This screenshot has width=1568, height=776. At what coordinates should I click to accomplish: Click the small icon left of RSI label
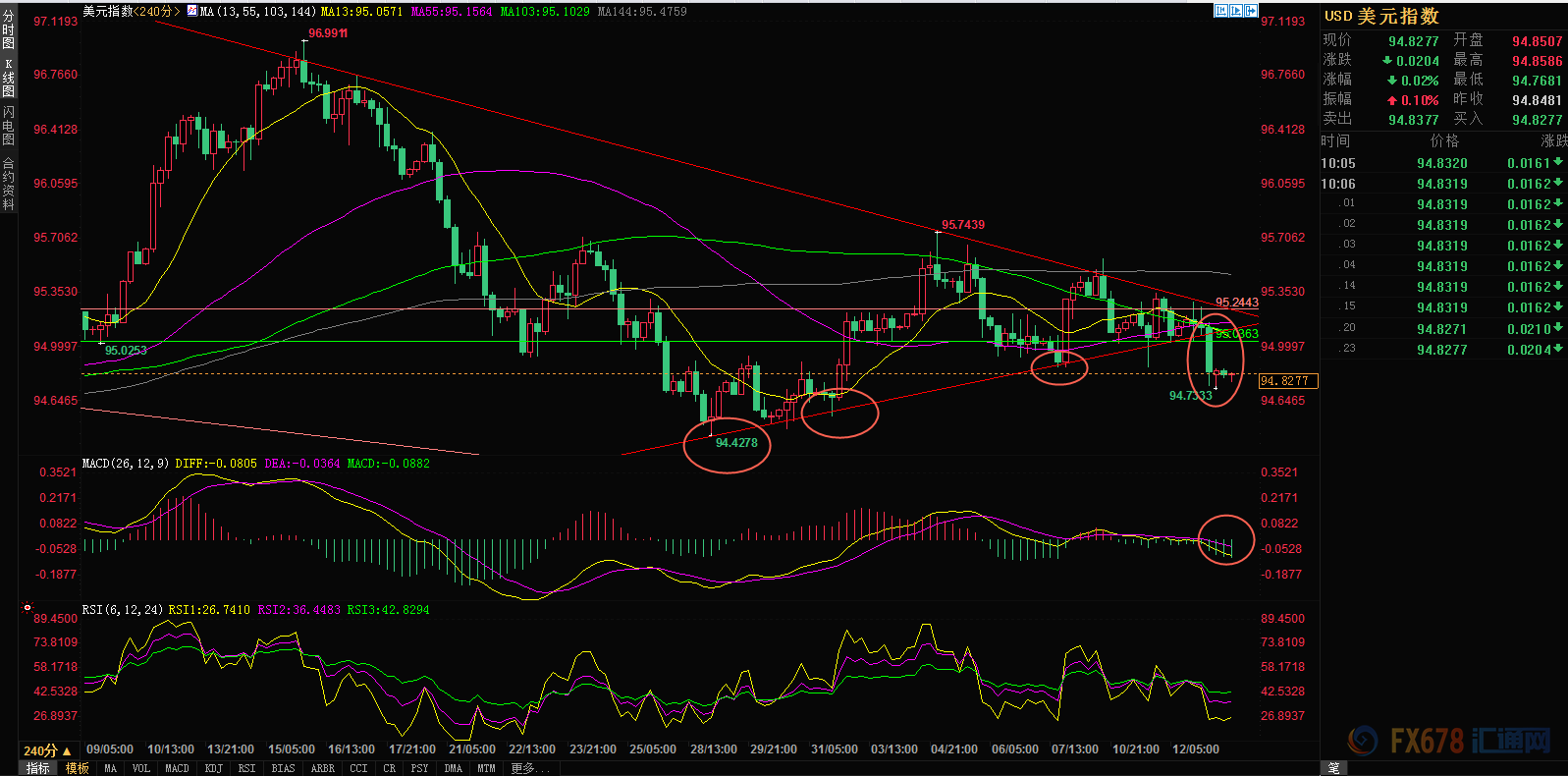click(27, 608)
